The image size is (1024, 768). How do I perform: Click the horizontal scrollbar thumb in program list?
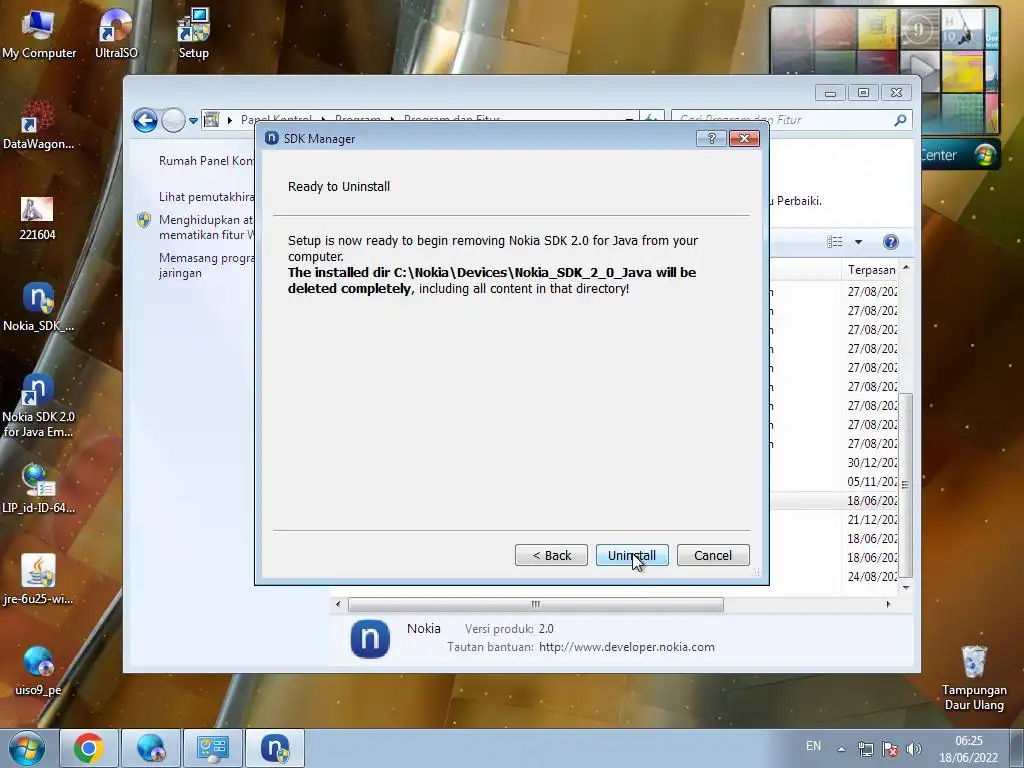(x=536, y=604)
